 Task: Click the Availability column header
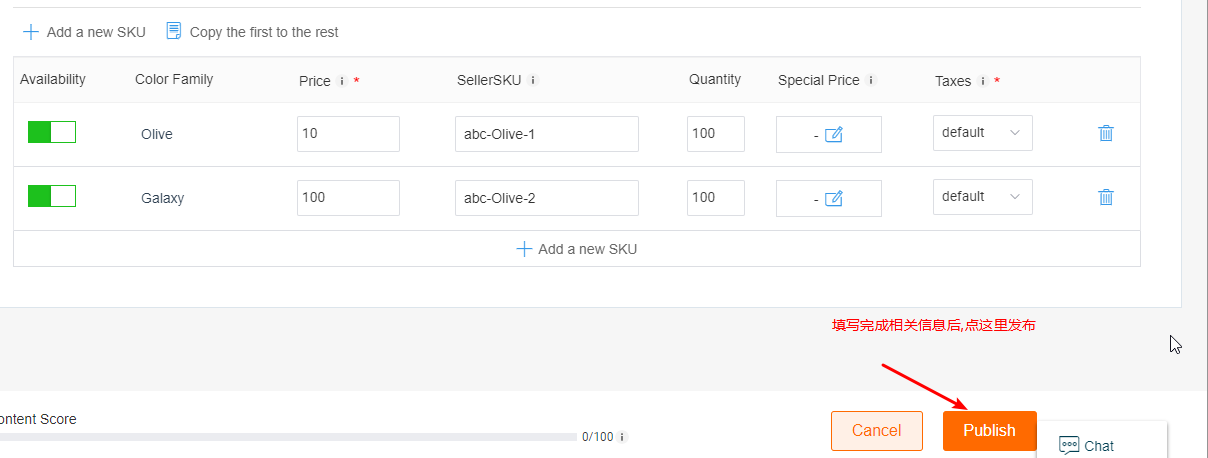click(53, 79)
